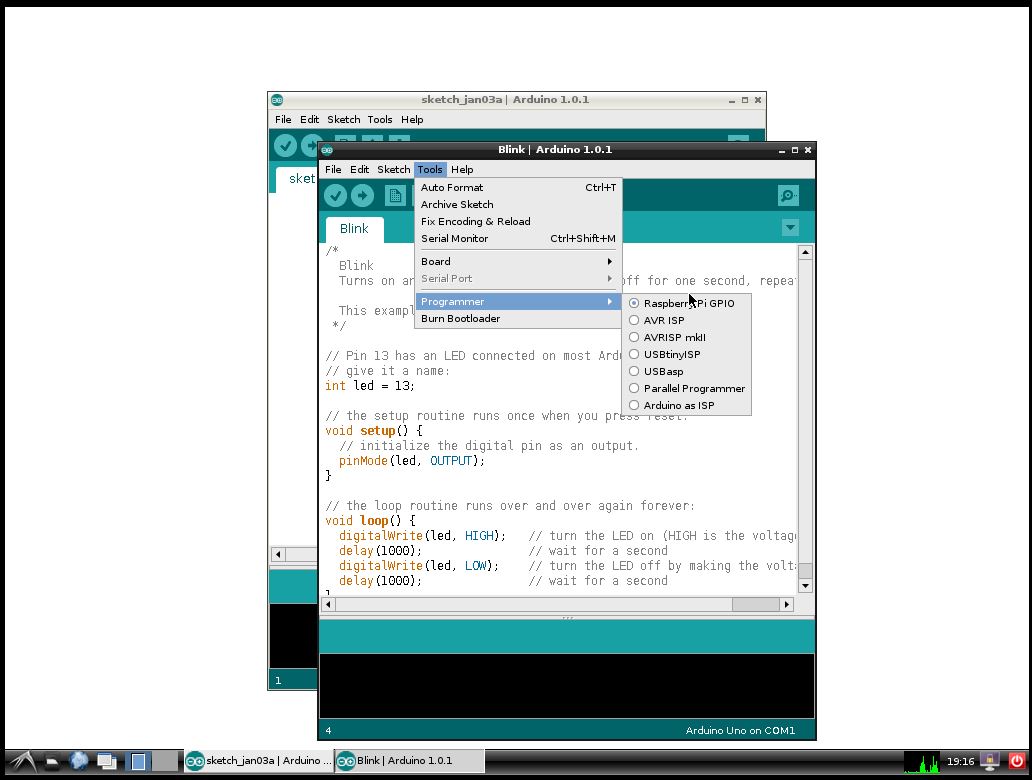
Task: Launch web browser globe icon in taskbar
Action: pyautogui.click(x=79, y=762)
